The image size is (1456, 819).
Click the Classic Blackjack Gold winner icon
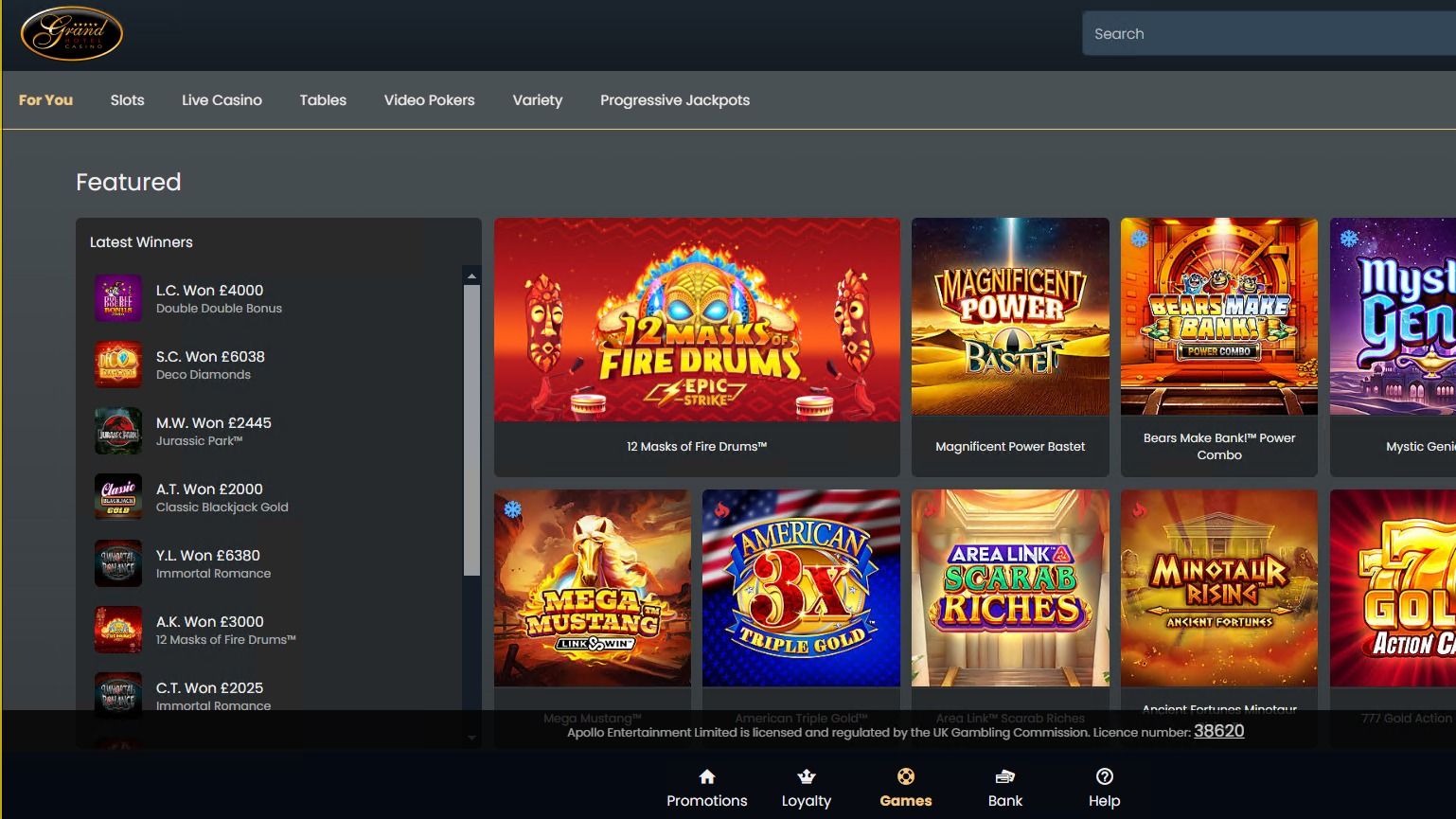pos(118,497)
